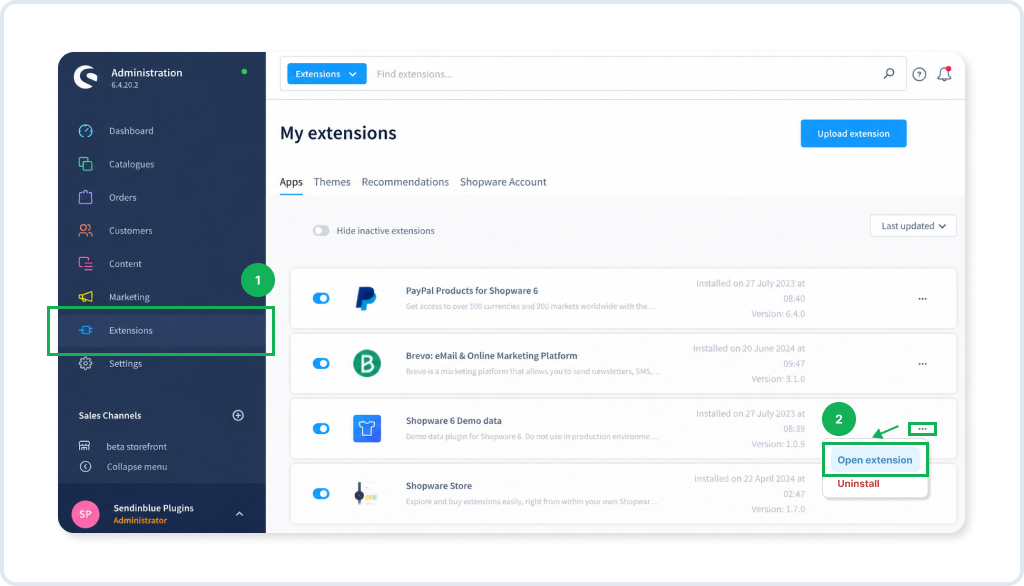Deactivate the Brevo extension toggle

click(x=321, y=363)
